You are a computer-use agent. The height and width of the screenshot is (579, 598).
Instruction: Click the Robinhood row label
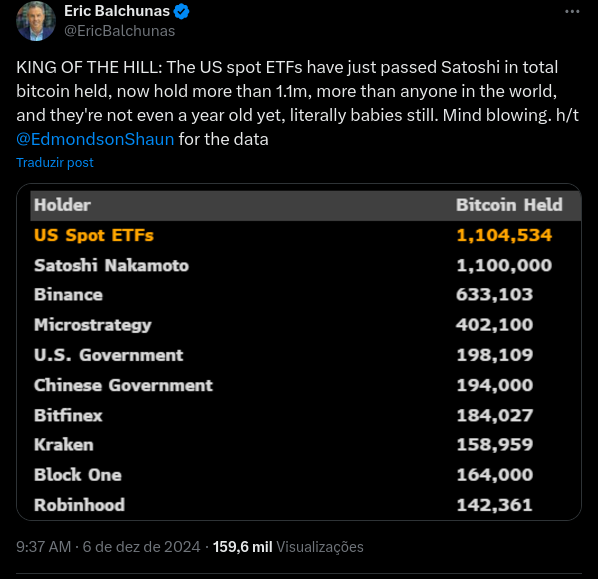tap(79, 505)
